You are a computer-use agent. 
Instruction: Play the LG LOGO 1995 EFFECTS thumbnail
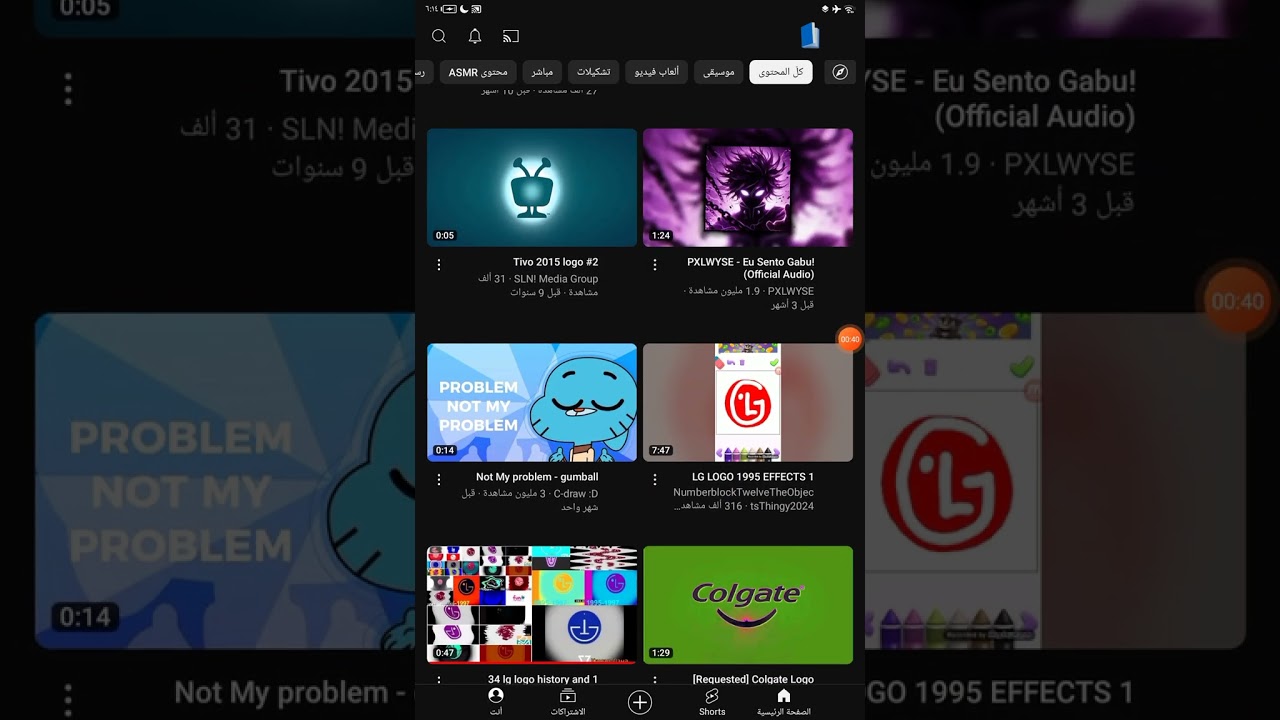748,403
